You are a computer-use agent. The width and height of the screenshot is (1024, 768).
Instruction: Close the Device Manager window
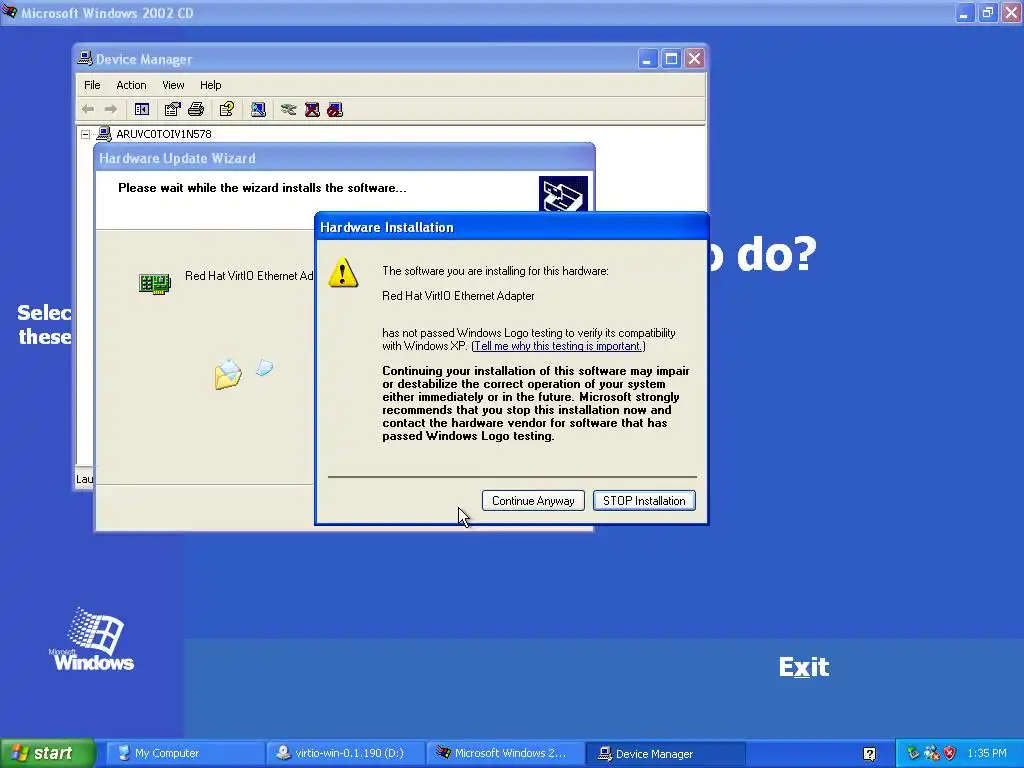(694, 59)
